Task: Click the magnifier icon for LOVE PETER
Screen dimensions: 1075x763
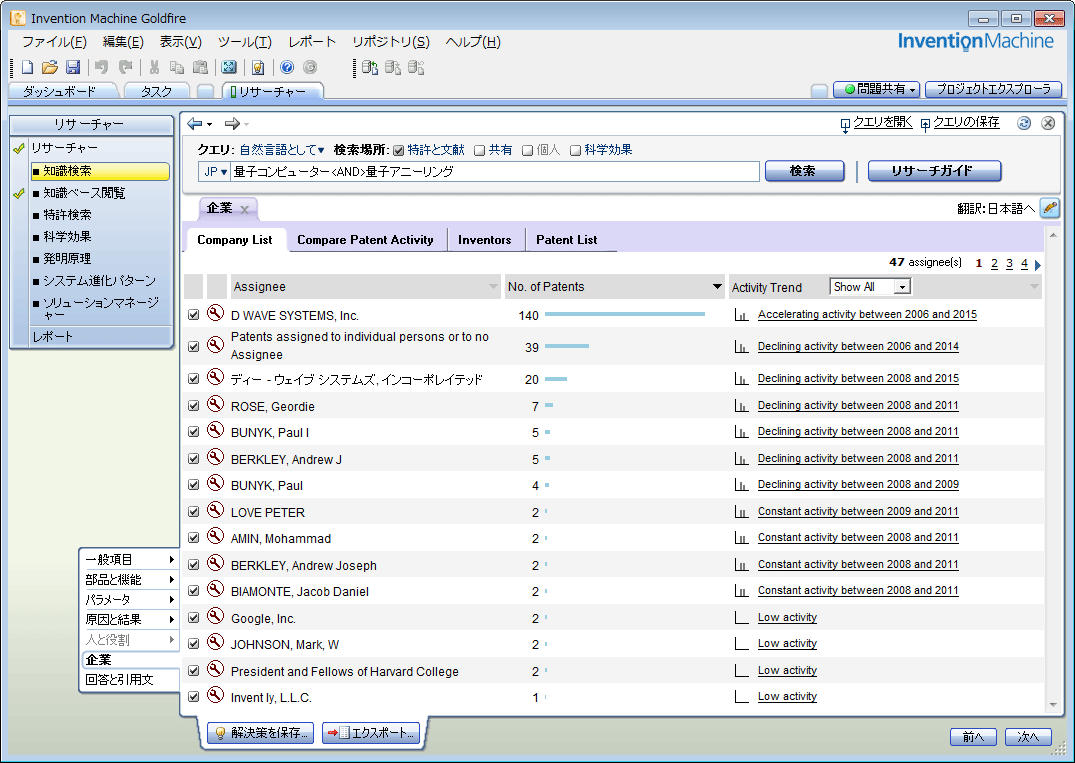Action: [215, 510]
